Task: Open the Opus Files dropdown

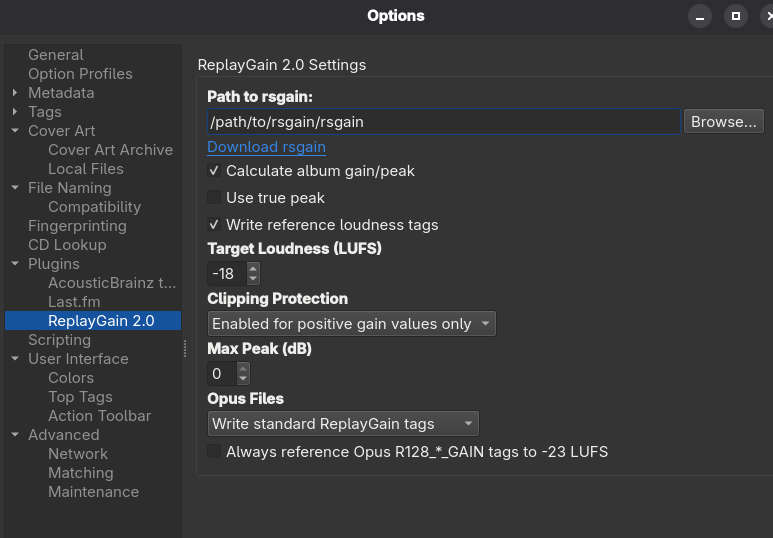Action: click(x=343, y=424)
